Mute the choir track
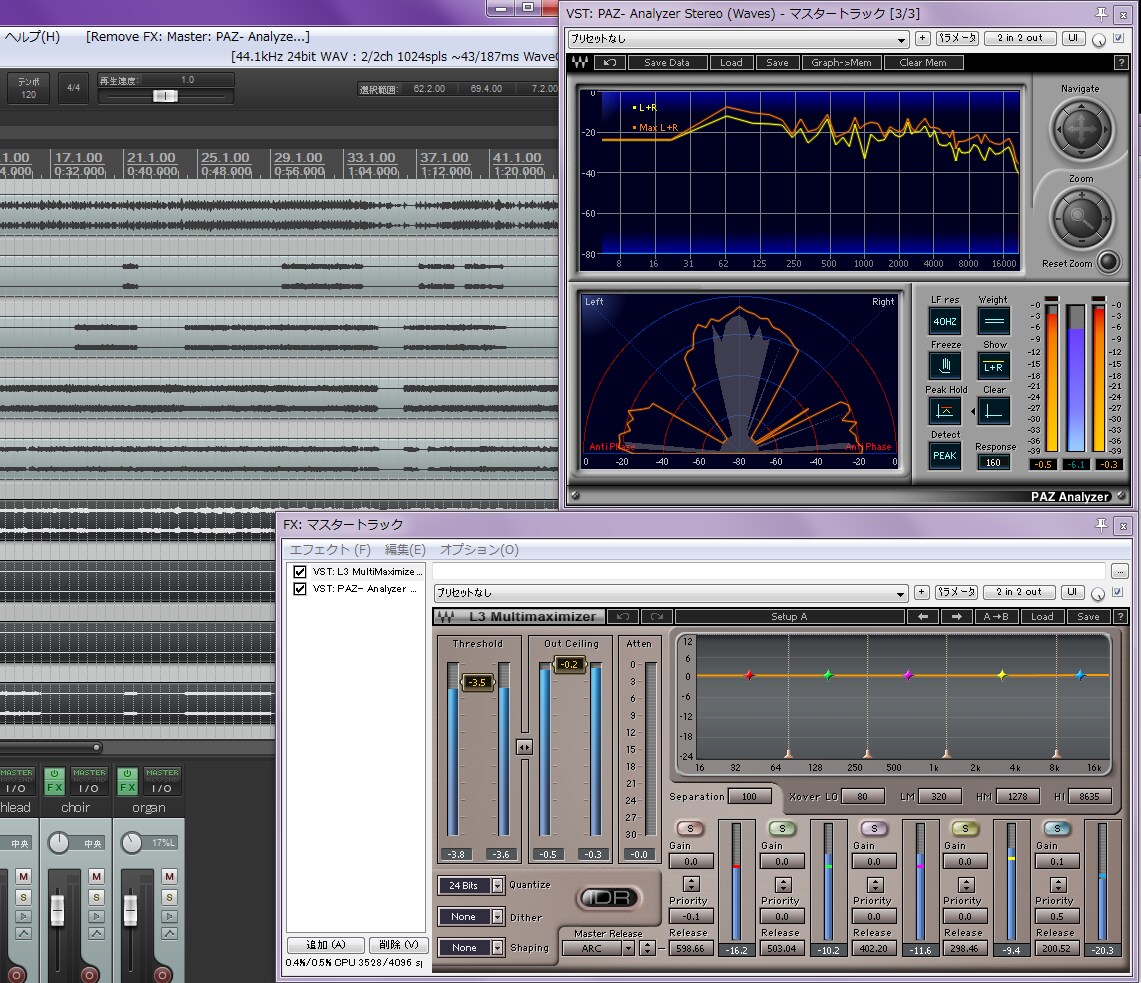The width and height of the screenshot is (1141, 983). 97,876
